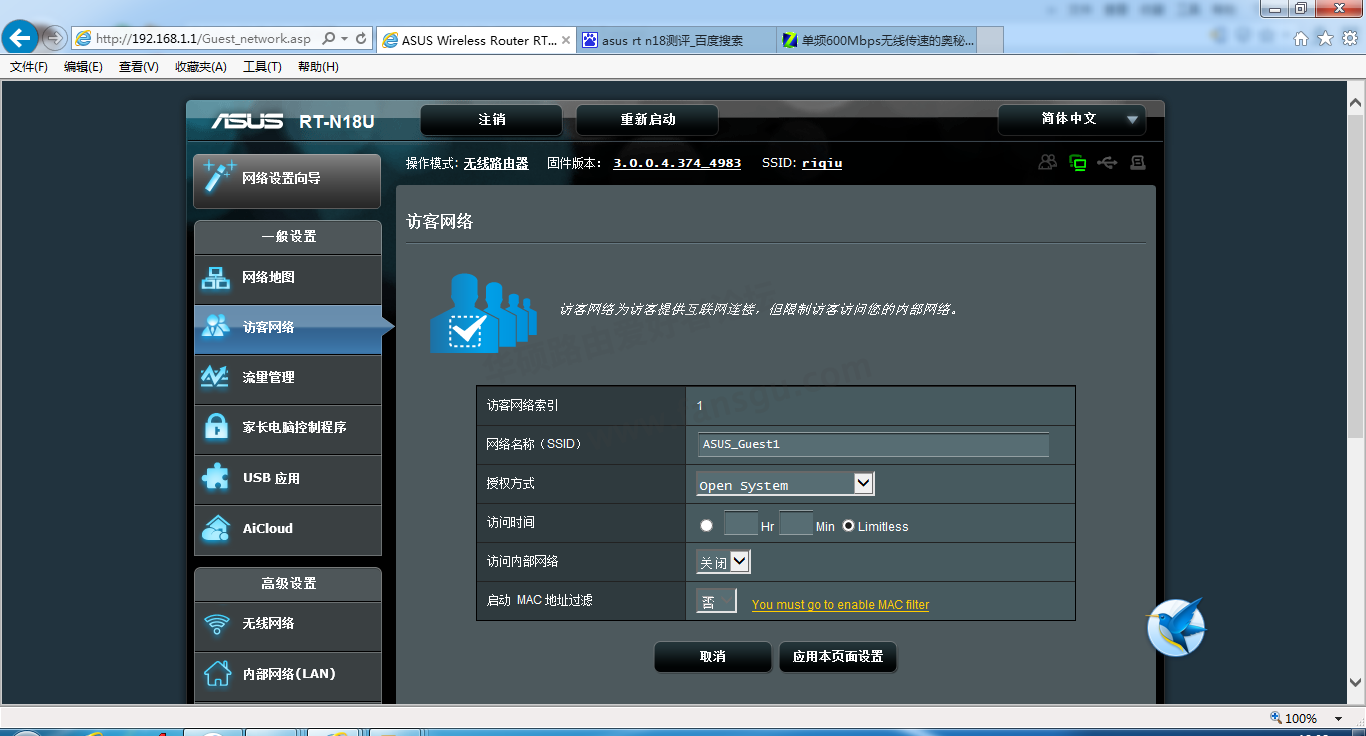
Task: Click the Quick Internet Setup wand icon
Action: [x=218, y=177]
